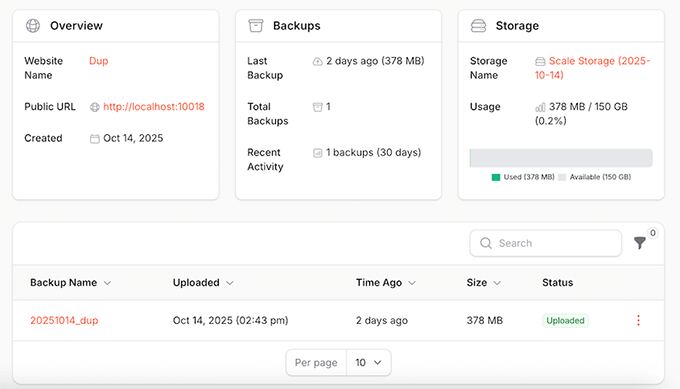The height and width of the screenshot is (389, 680).
Task: Click the green Used (378 MB) legend swatch
Action: click(496, 177)
